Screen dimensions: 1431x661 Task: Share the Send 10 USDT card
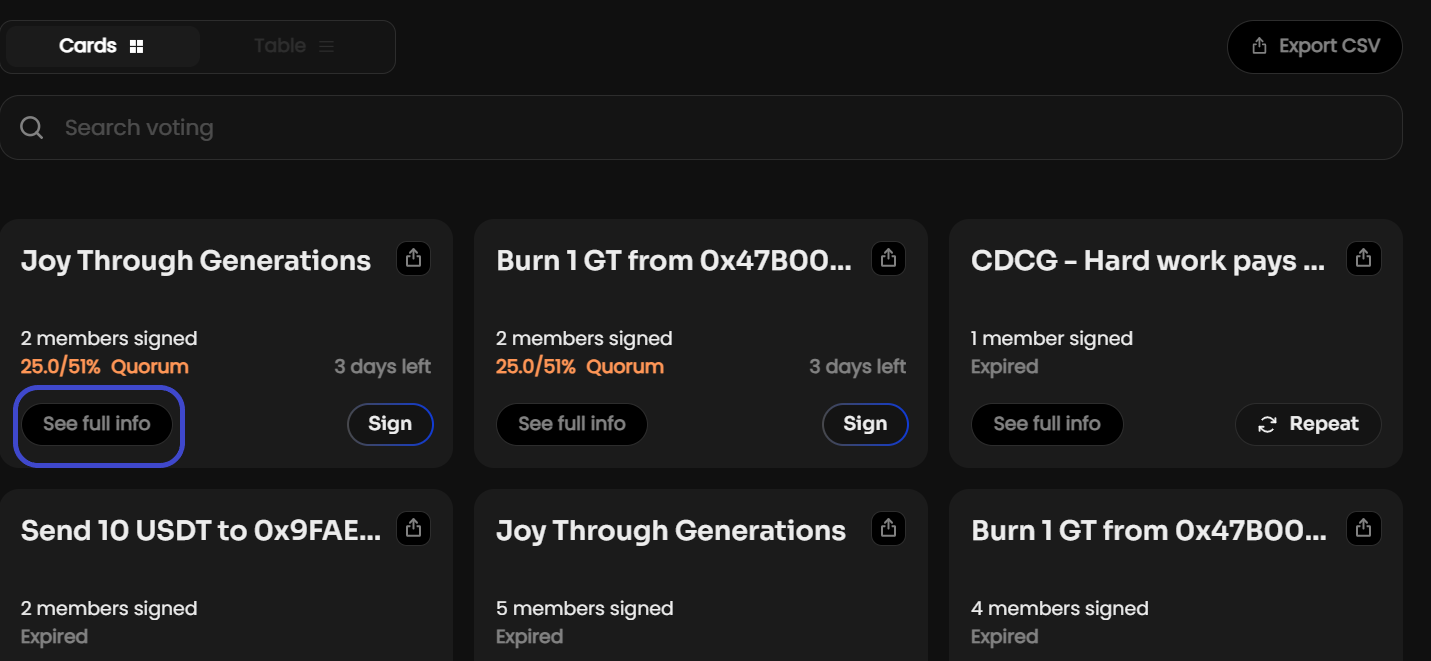(414, 527)
